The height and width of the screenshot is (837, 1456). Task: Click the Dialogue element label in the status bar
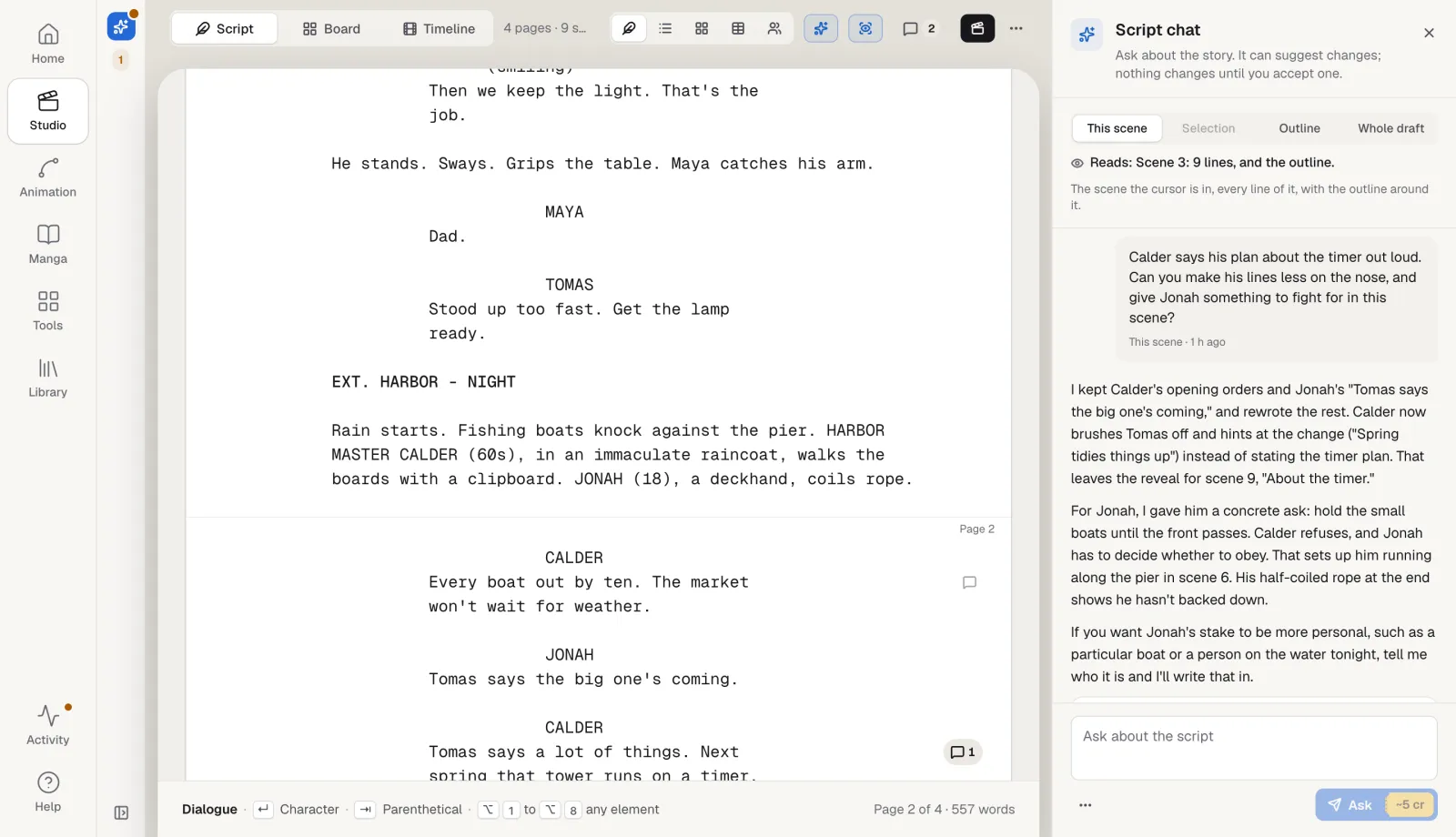[209, 809]
